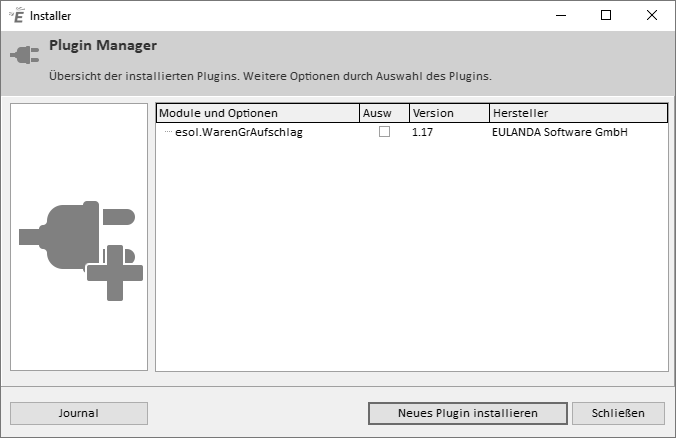Maximize the Installer window
This screenshot has height=438, width=676.
click(x=606, y=16)
